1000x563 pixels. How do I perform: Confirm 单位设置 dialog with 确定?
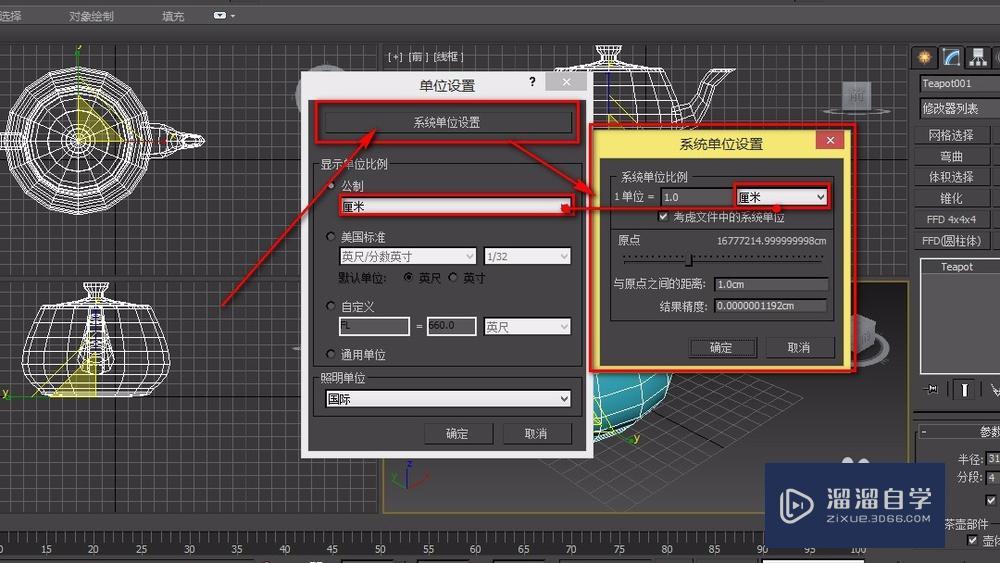click(457, 434)
